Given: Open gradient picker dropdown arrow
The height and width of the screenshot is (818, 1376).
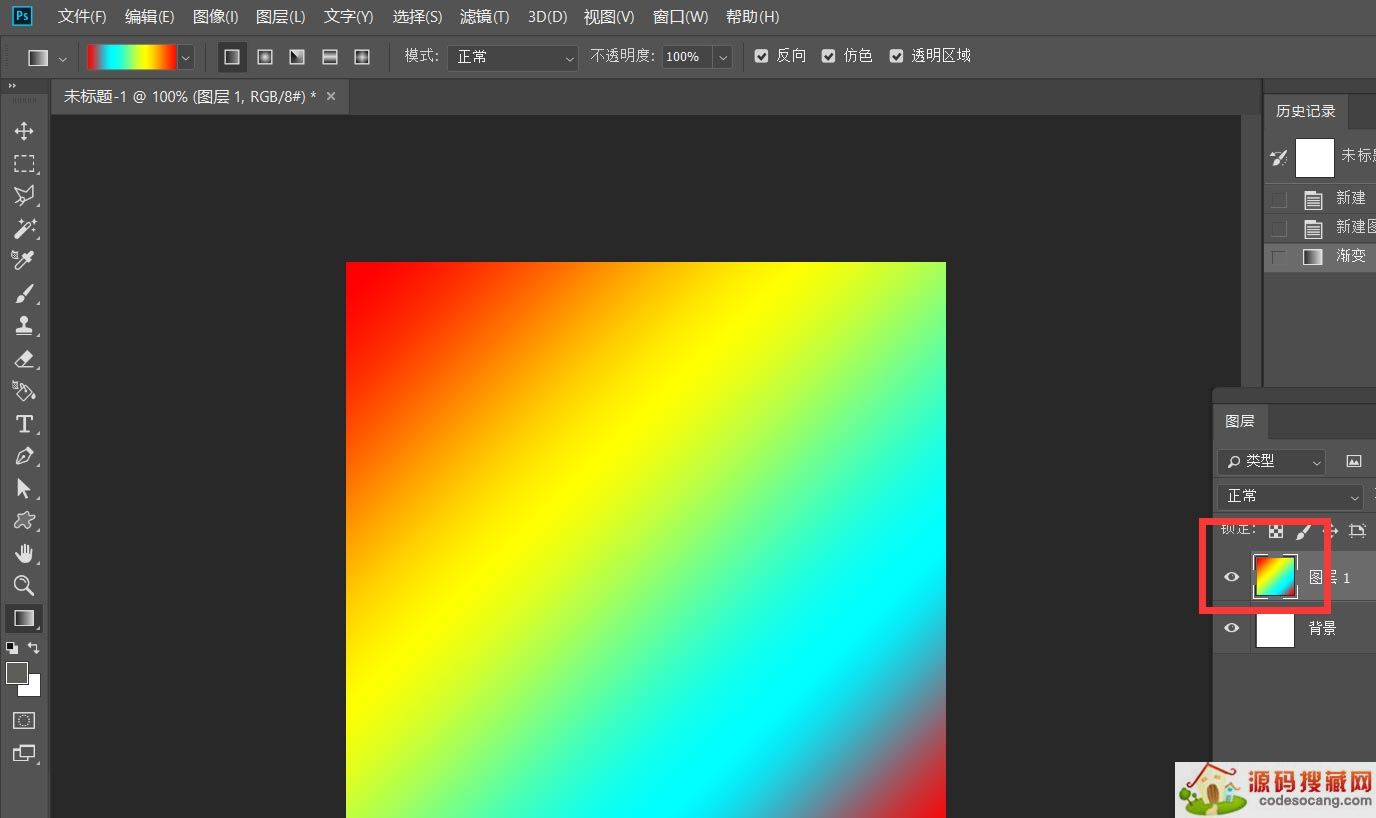Looking at the screenshot, I should pos(185,58).
